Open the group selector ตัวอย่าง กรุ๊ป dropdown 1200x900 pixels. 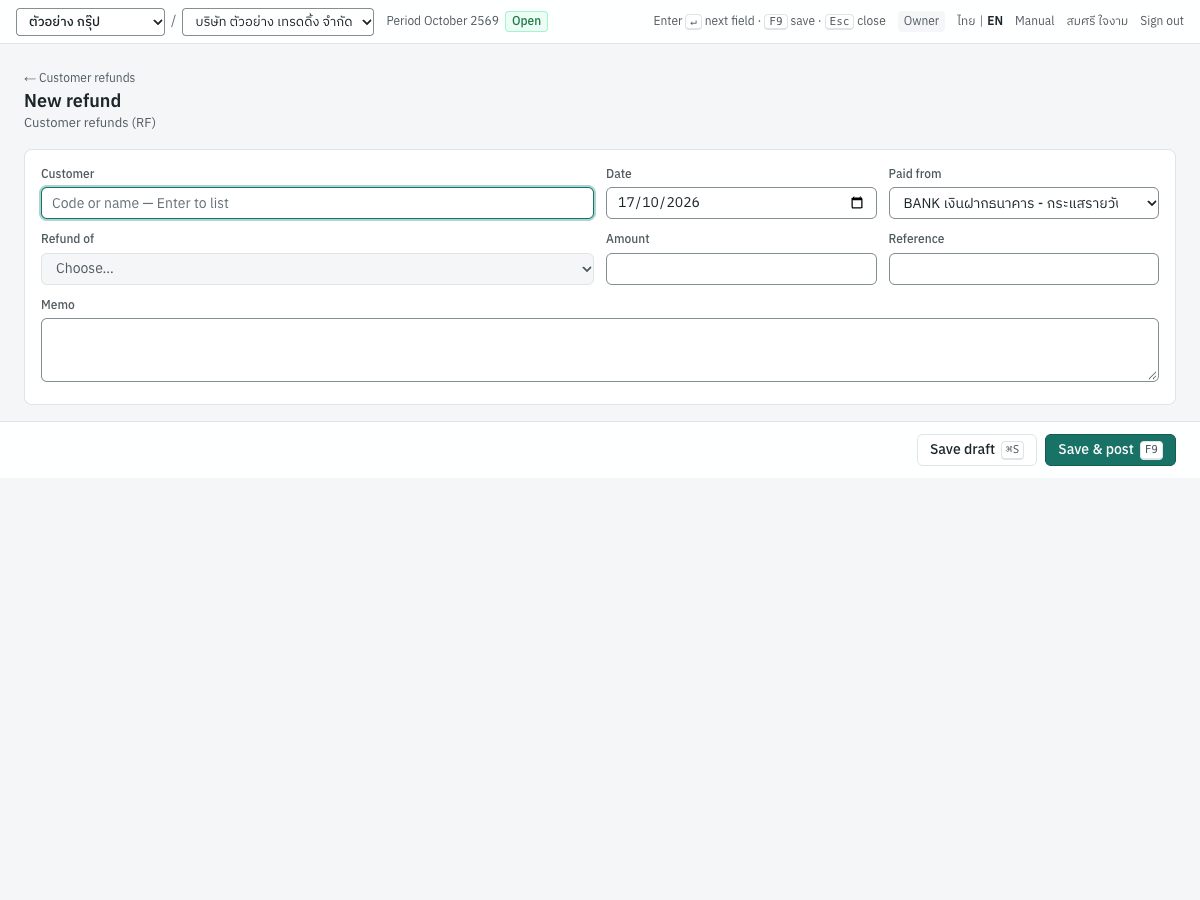coord(90,22)
